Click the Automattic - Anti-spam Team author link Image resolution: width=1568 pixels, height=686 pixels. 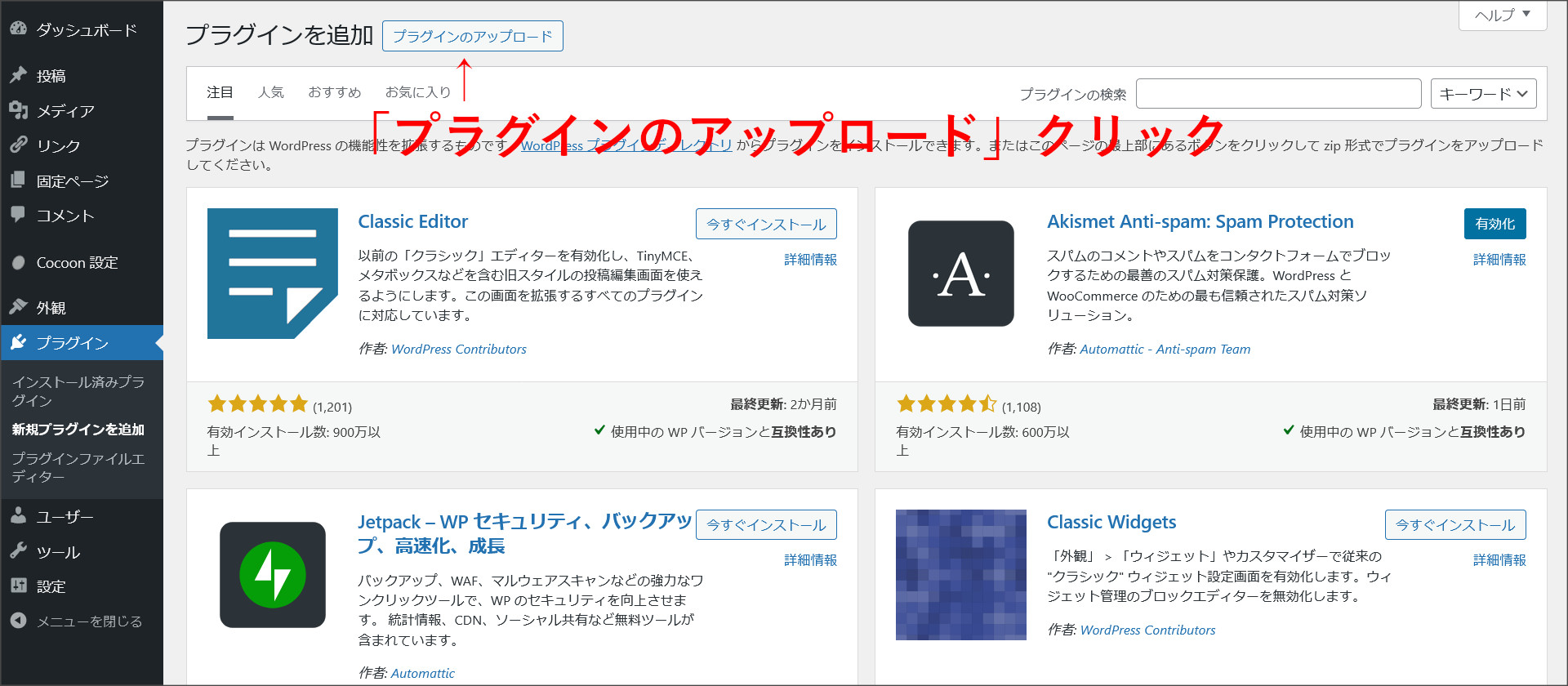(x=1165, y=349)
